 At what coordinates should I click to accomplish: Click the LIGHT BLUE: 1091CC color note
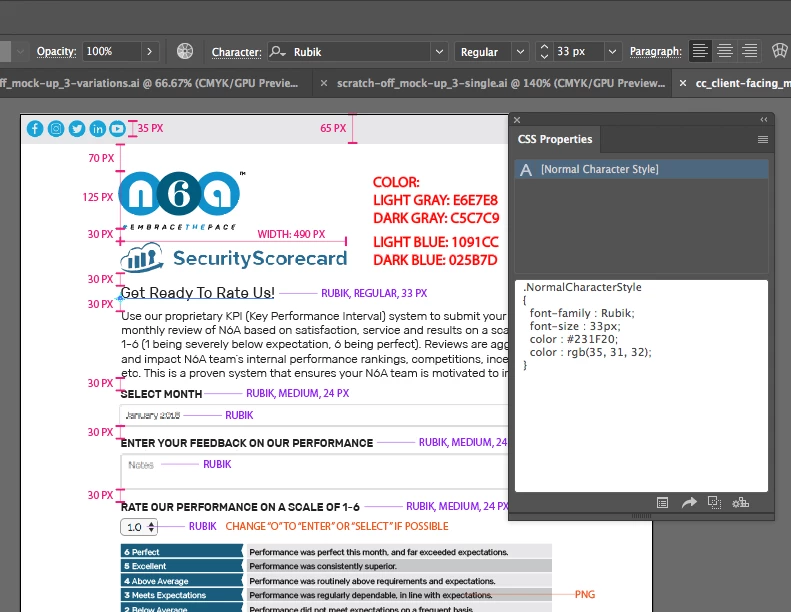pos(436,242)
